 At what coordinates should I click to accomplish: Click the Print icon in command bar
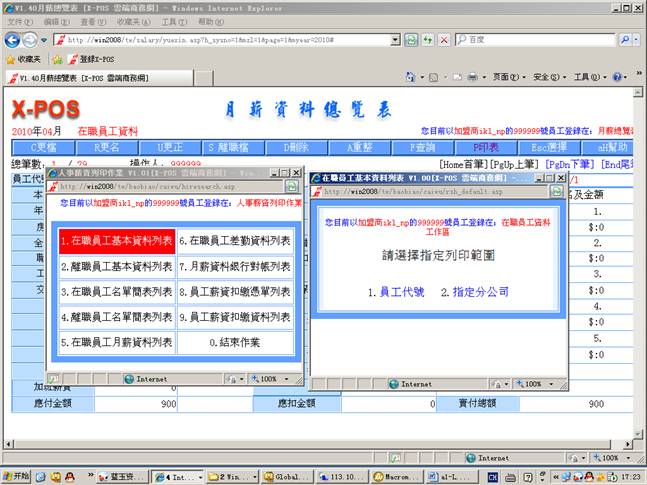pyautogui.click(x=473, y=77)
